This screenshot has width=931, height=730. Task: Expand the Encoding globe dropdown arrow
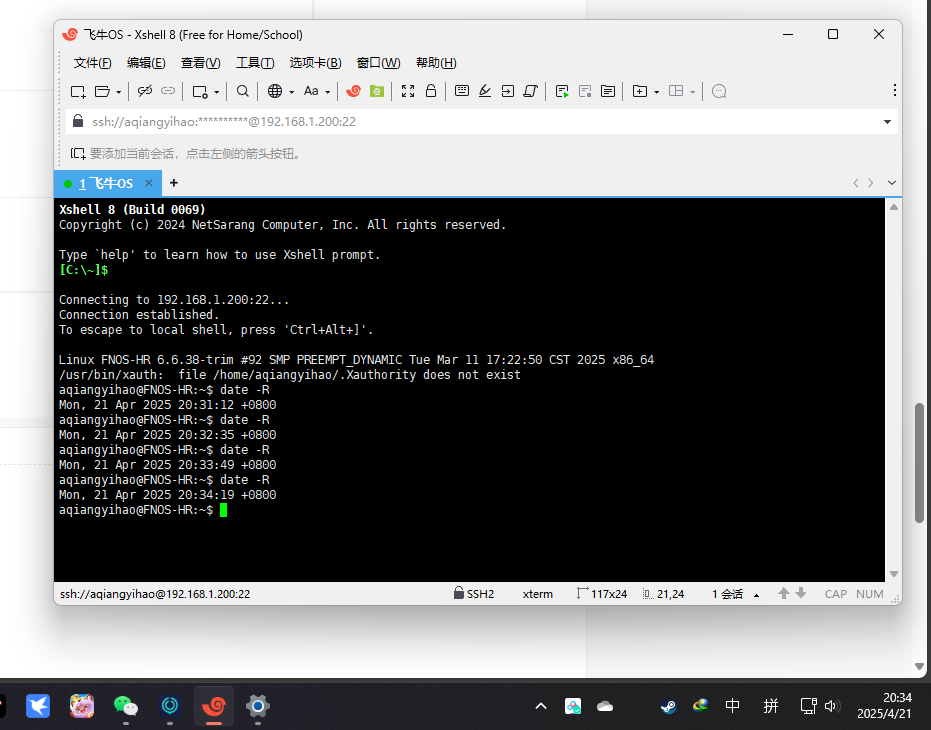coord(292,92)
